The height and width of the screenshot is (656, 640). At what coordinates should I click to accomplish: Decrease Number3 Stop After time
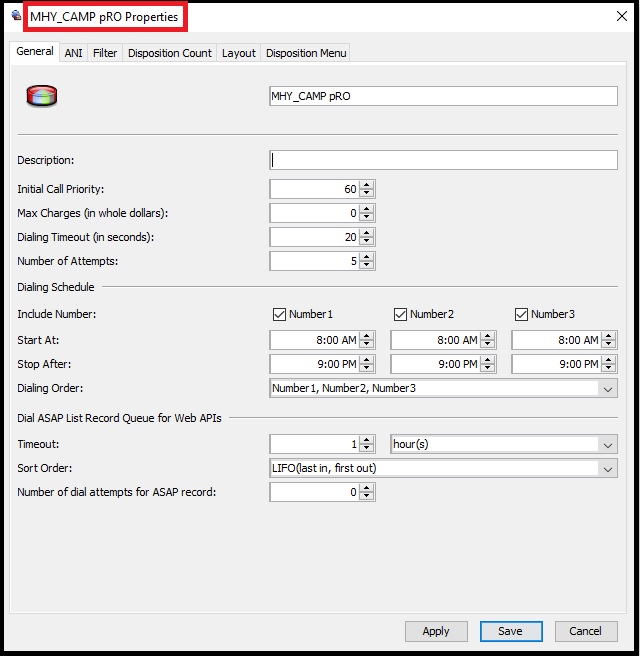pyautogui.click(x=609, y=368)
